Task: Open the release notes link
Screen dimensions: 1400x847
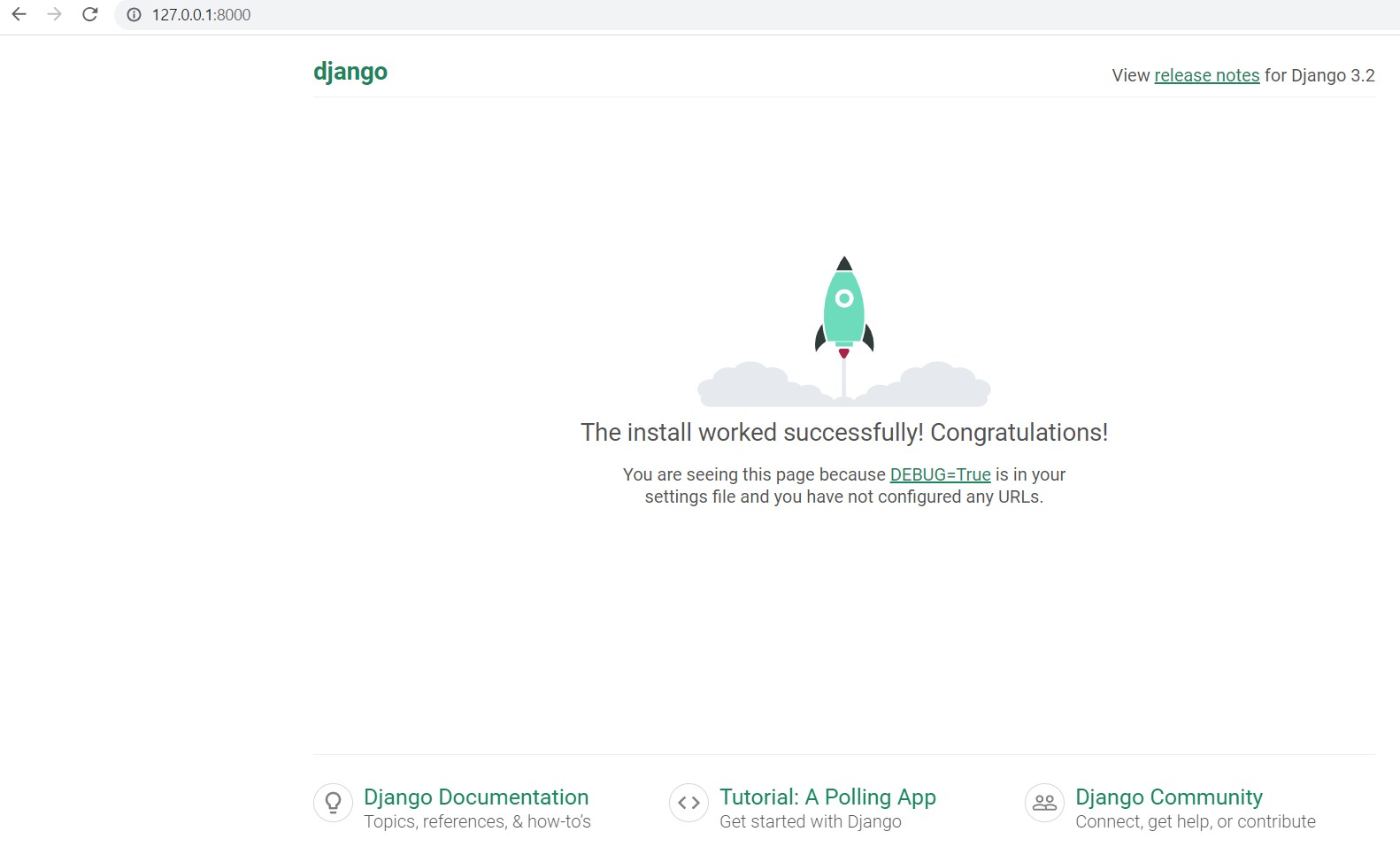Action: 1207,75
